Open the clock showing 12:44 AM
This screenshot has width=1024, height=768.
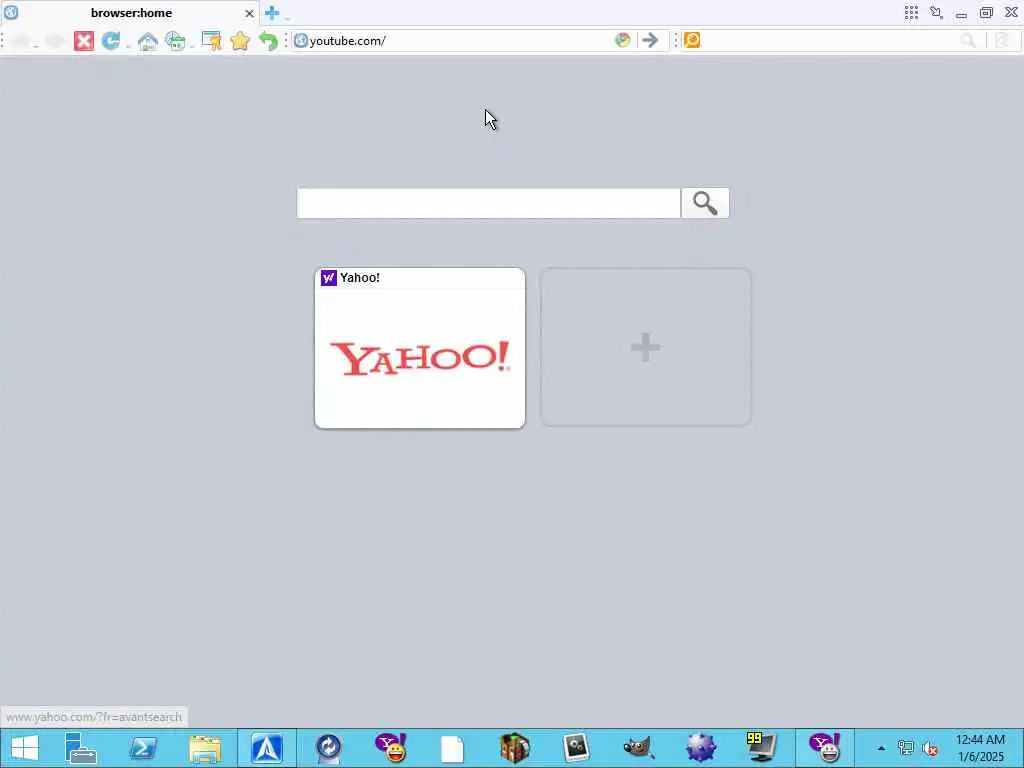pos(980,748)
